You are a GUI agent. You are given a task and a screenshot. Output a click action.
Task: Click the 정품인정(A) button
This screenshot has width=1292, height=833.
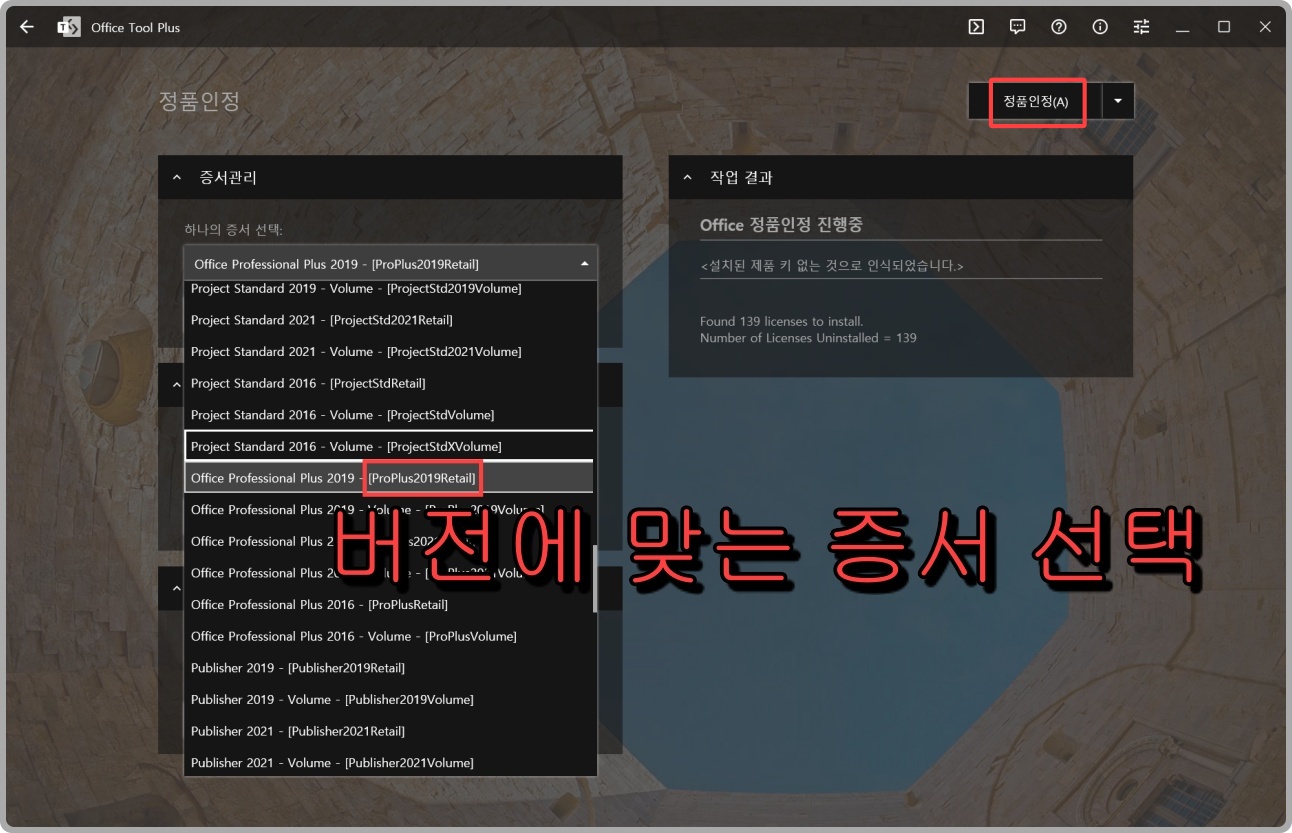pyautogui.click(x=1036, y=101)
